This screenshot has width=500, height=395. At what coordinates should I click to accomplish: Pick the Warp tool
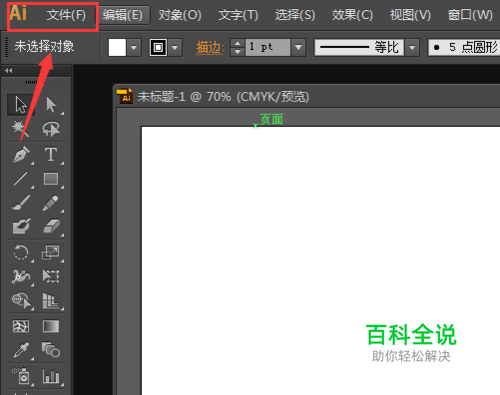click(21, 276)
